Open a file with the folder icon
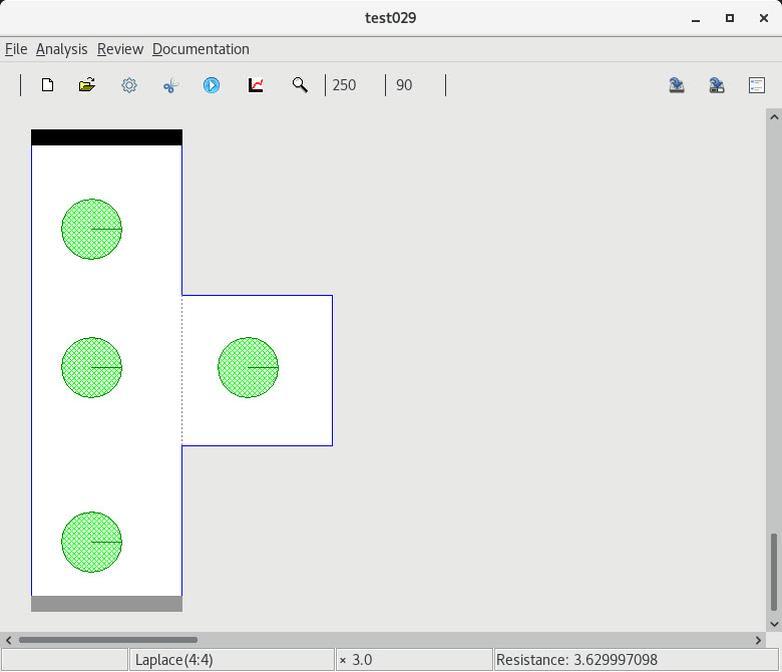 point(87,85)
